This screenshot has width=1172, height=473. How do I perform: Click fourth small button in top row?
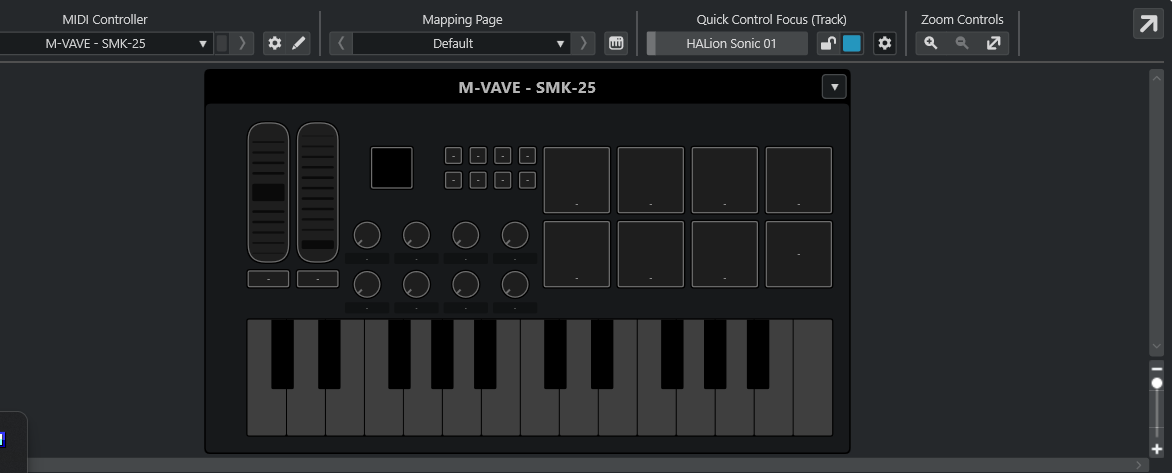527,155
